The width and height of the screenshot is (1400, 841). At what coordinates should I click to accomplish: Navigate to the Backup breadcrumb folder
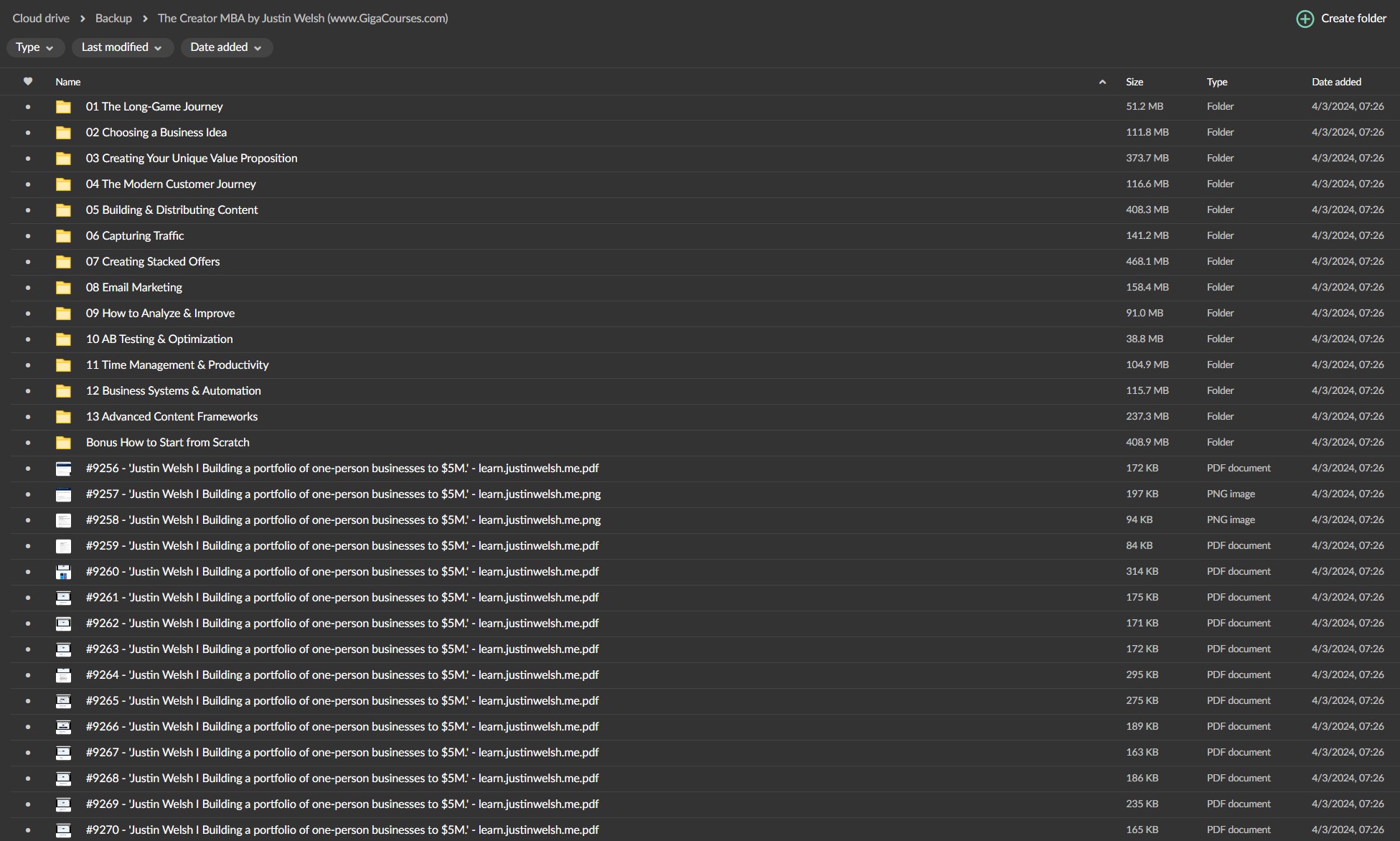point(113,19)
